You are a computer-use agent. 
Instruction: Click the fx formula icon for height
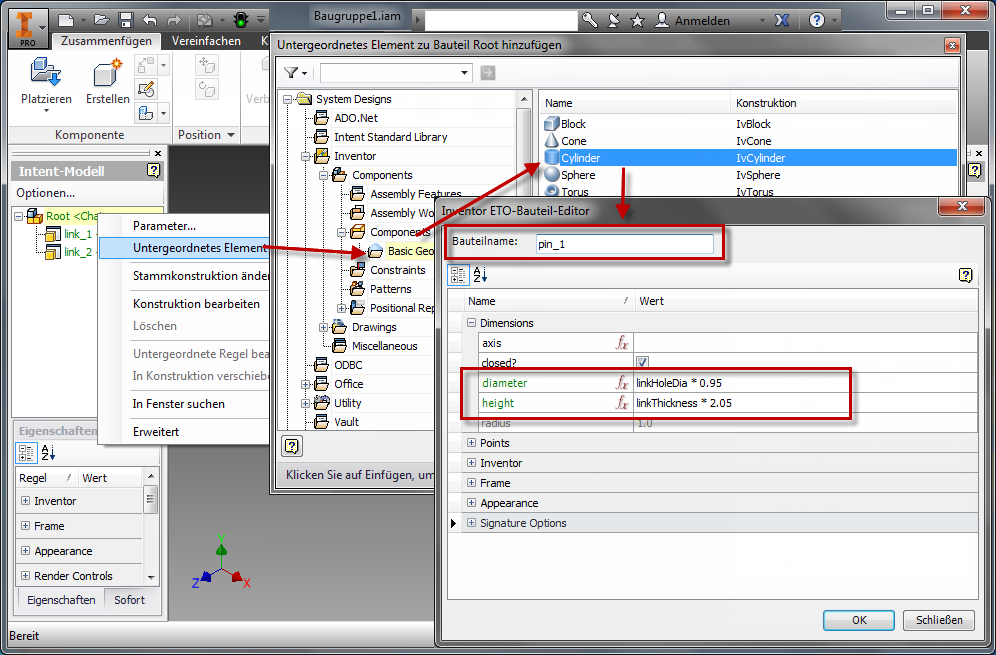tap(622, 402)
